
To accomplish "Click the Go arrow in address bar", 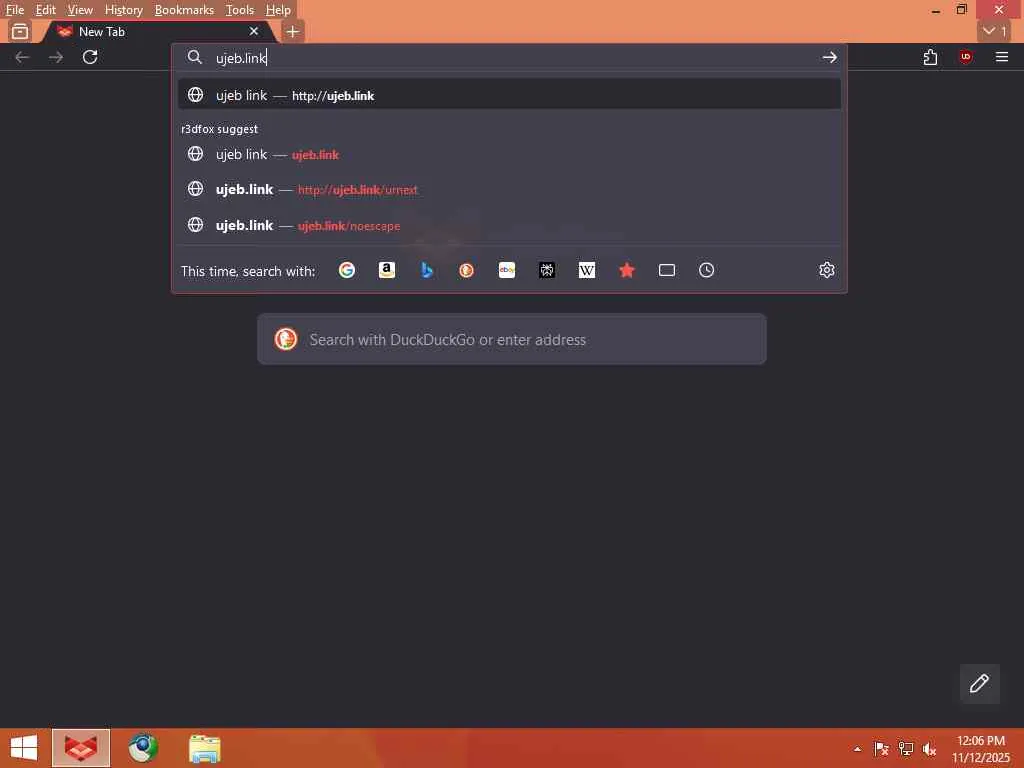I will (829, 57).
